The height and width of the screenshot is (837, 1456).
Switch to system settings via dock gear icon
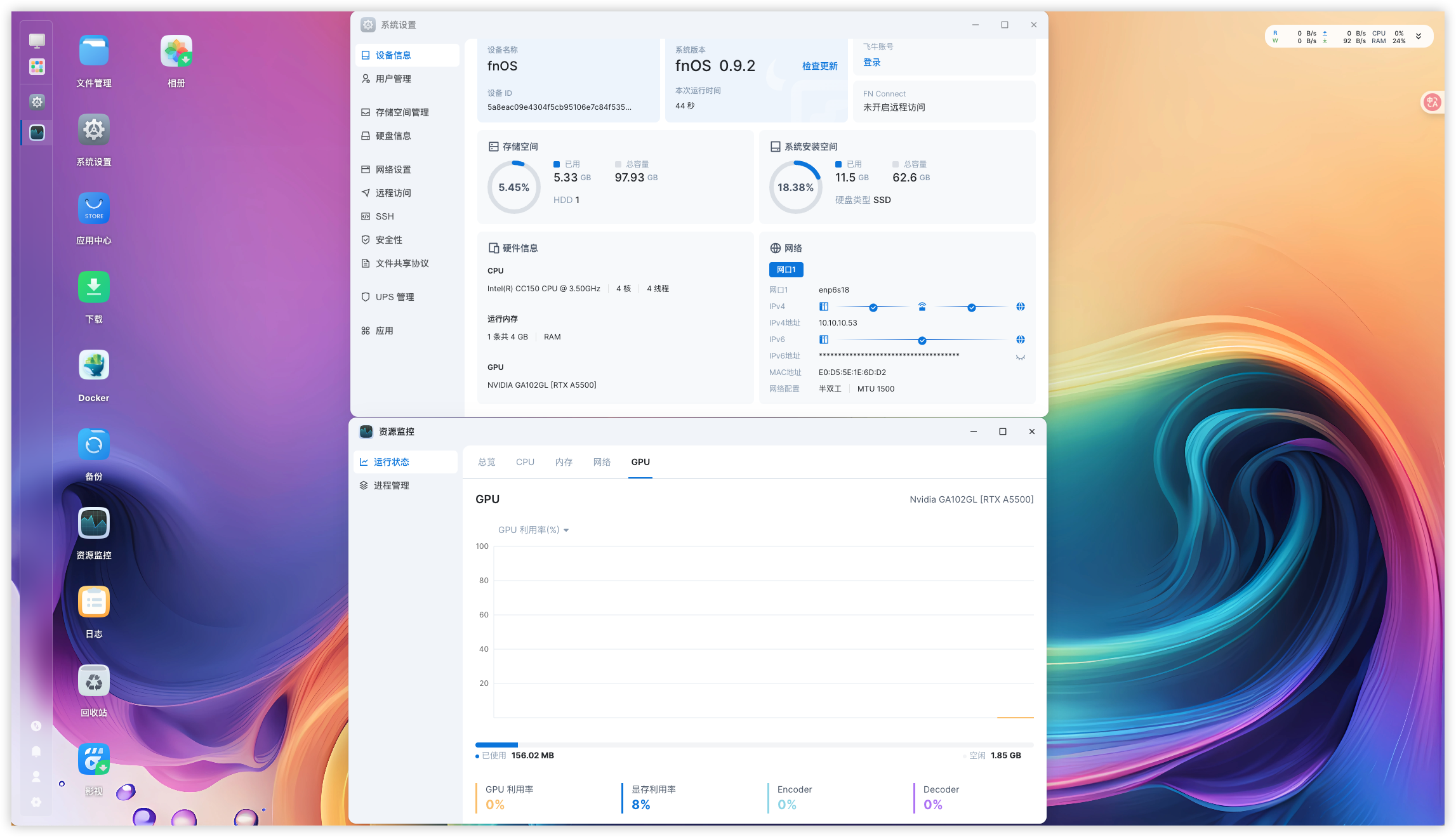[37, 102]
